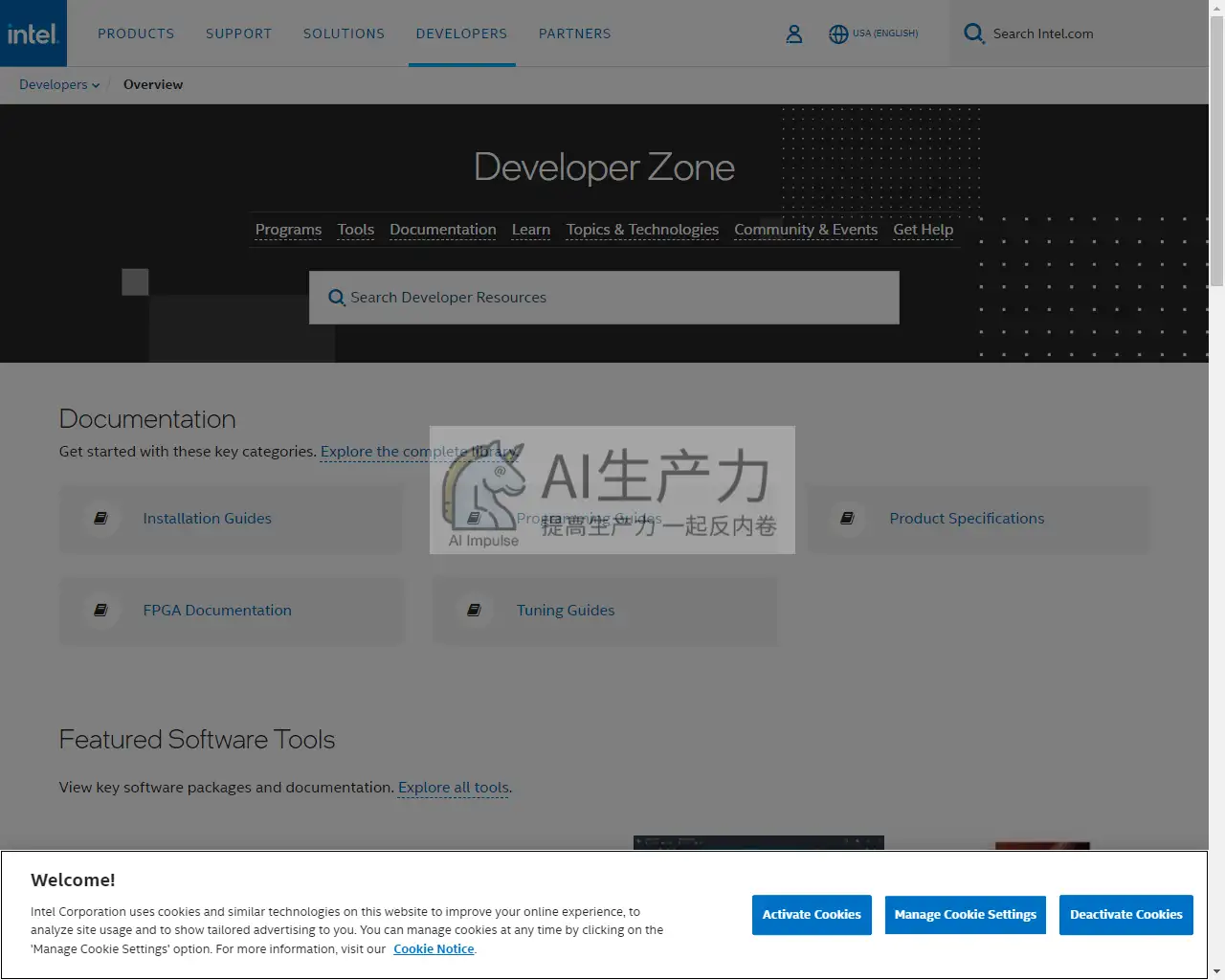Click the Search Developer Resources field

coord(604,298)
